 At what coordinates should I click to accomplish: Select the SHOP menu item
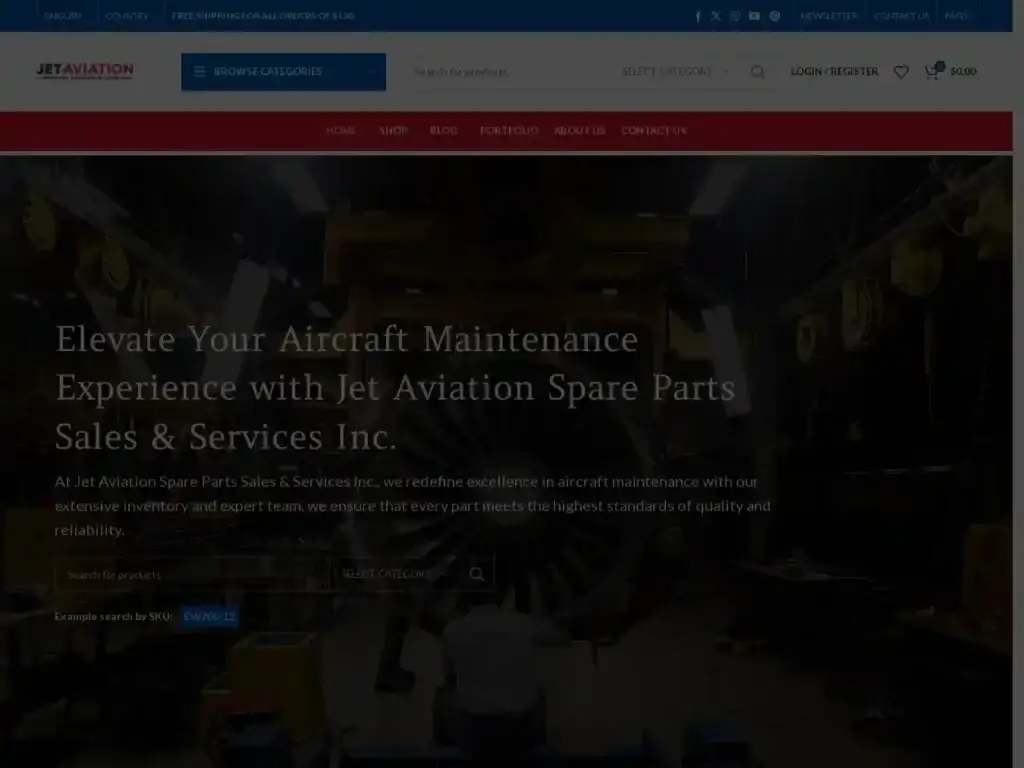[394, 130]
